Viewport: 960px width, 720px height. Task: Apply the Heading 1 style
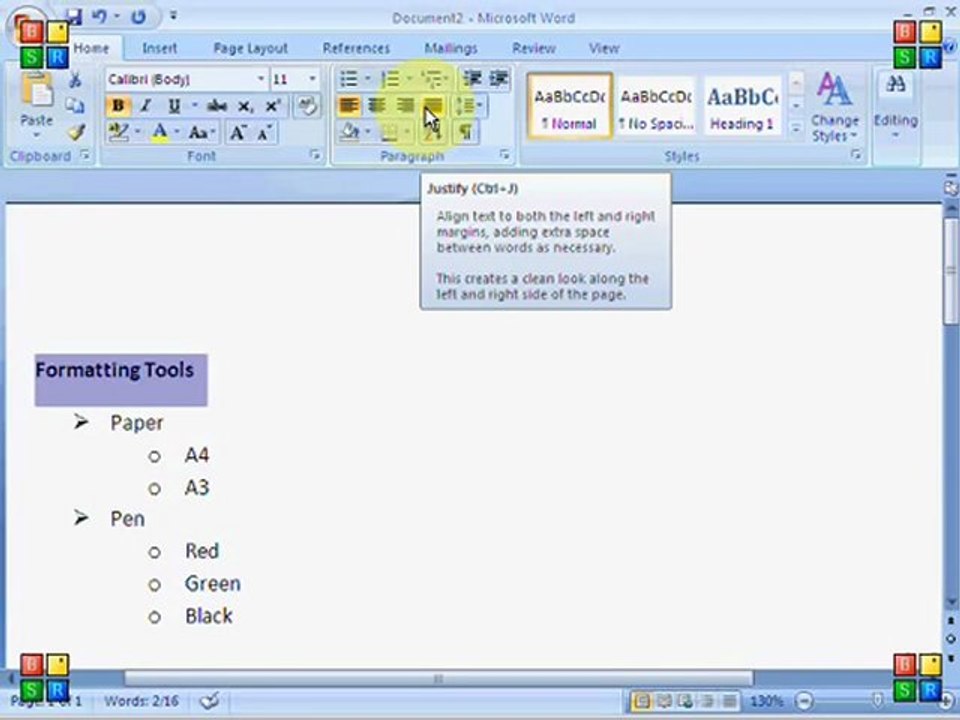click(x=742, y=107)
